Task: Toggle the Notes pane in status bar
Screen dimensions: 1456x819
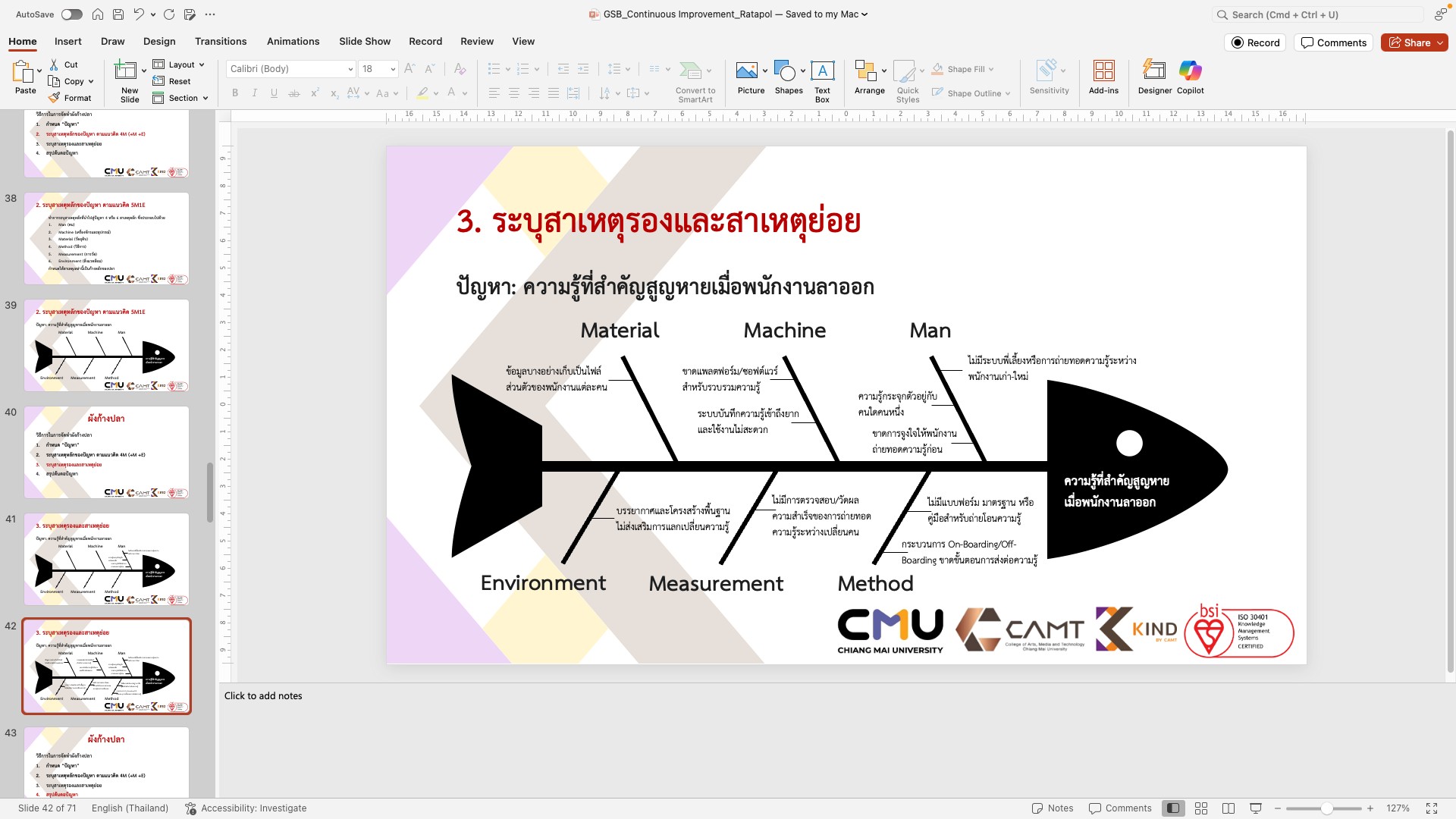Action: [x=1053, y=808]
